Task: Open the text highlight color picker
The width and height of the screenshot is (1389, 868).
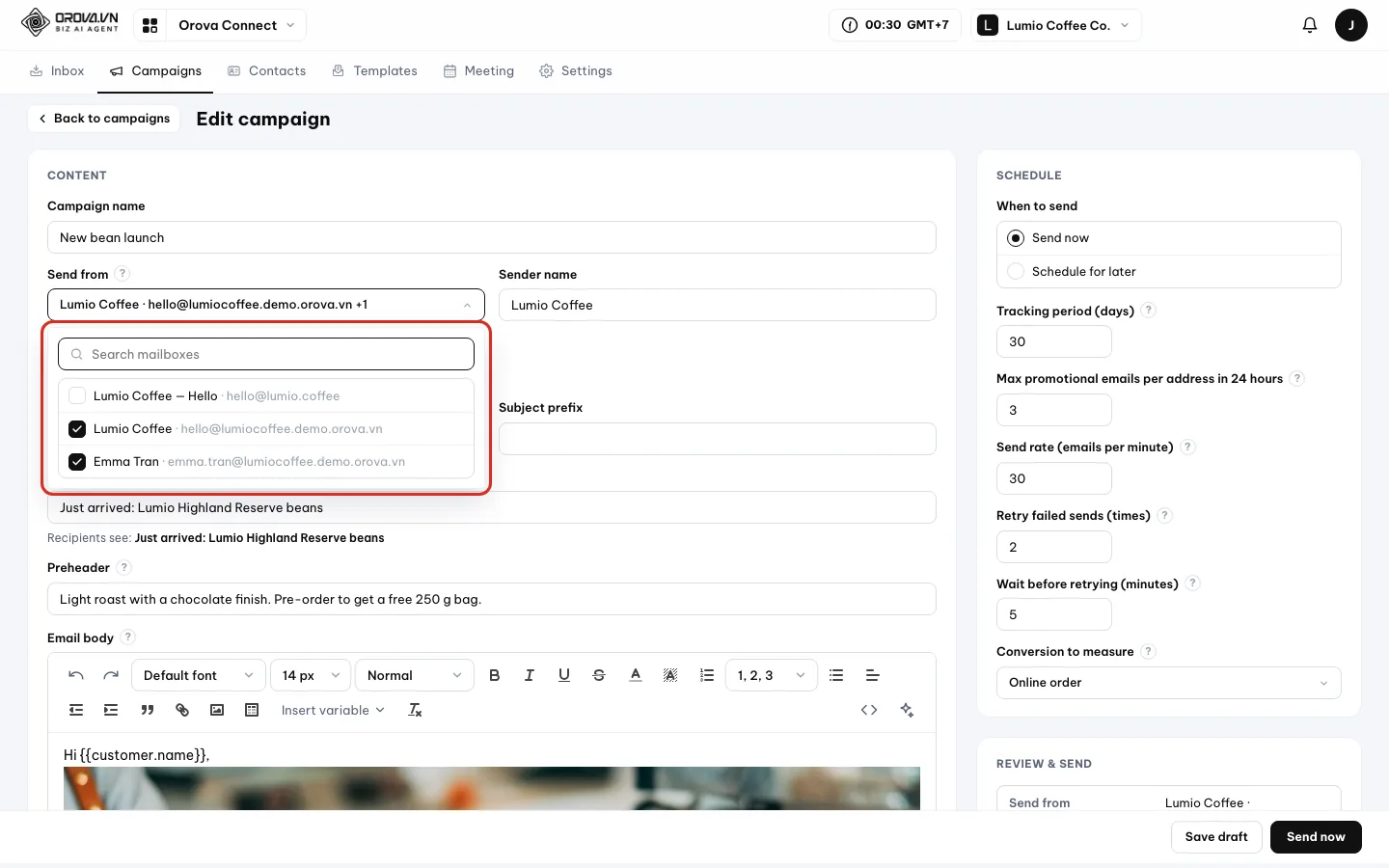Action: point(670,675)
